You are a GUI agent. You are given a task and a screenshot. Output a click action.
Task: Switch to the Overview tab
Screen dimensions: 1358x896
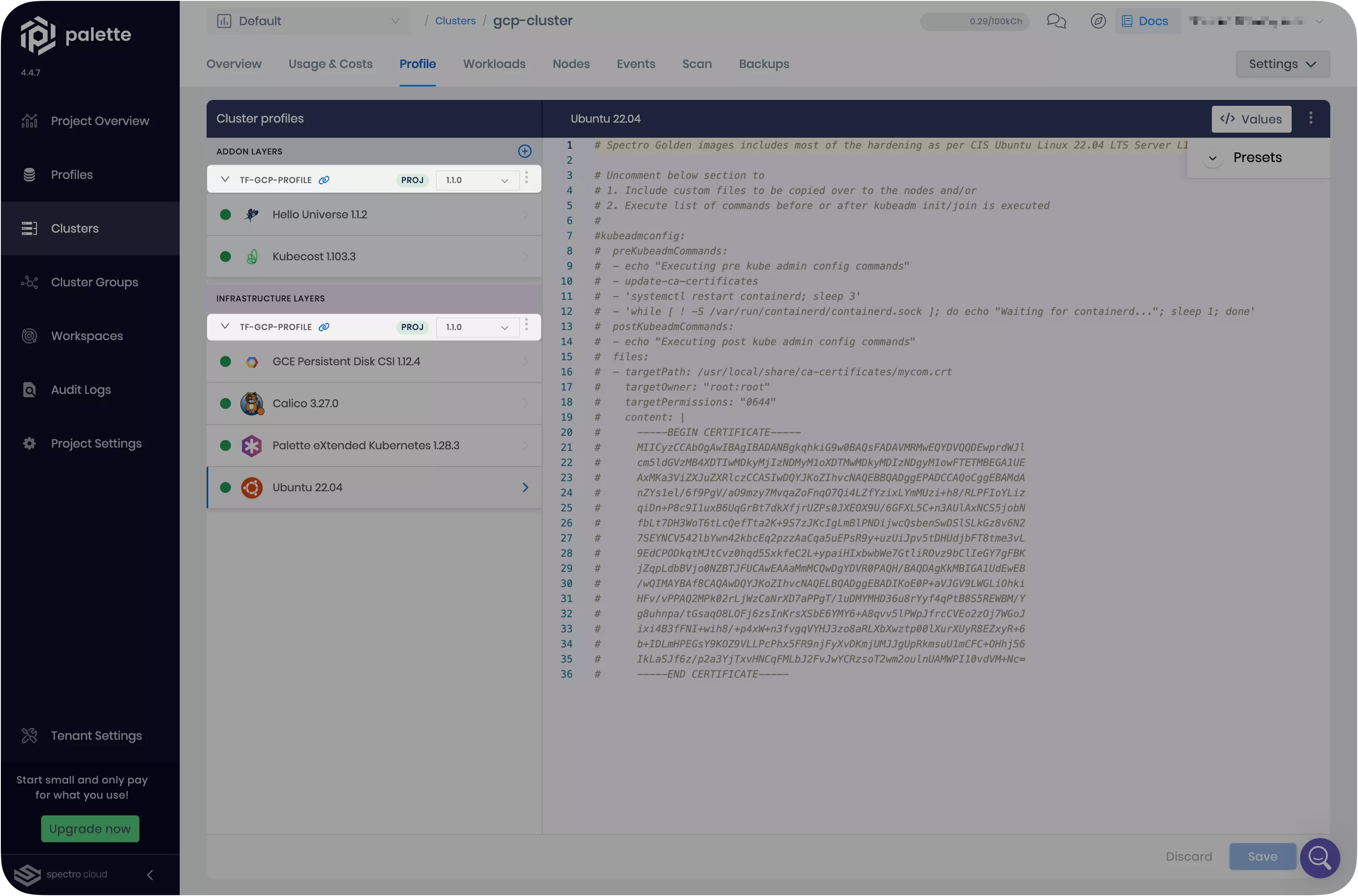pyautogui.click(x=233, y=63)
